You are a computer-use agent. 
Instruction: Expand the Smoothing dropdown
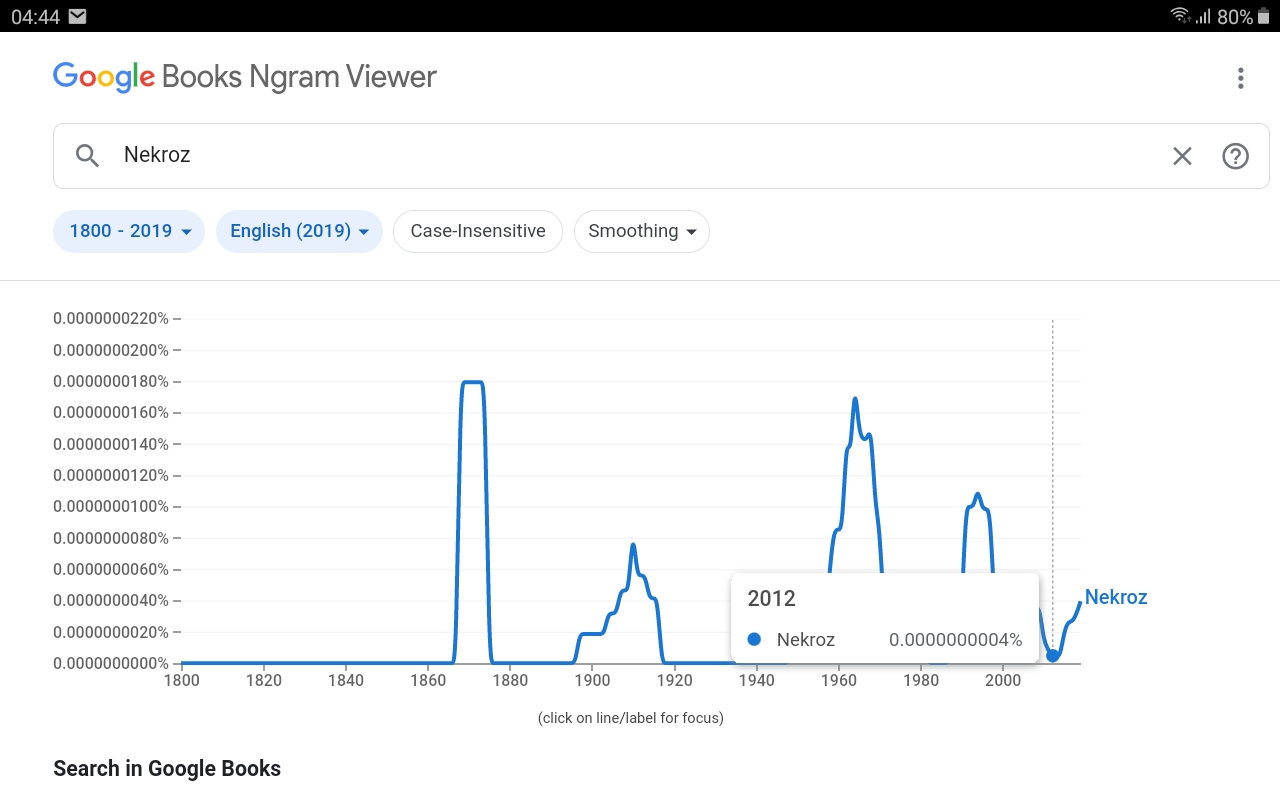(641, 231)
